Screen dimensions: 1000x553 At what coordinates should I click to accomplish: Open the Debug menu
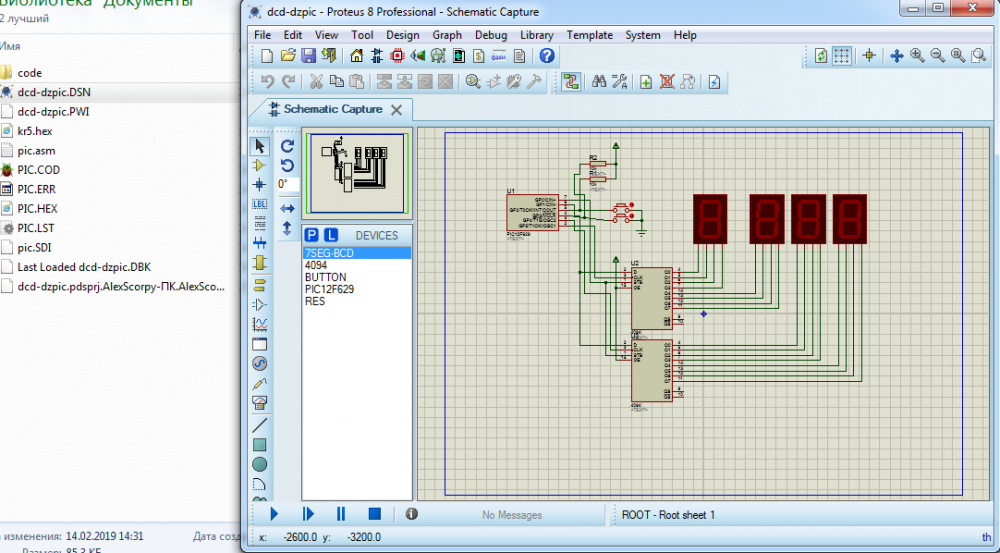[x=491, y=35]
